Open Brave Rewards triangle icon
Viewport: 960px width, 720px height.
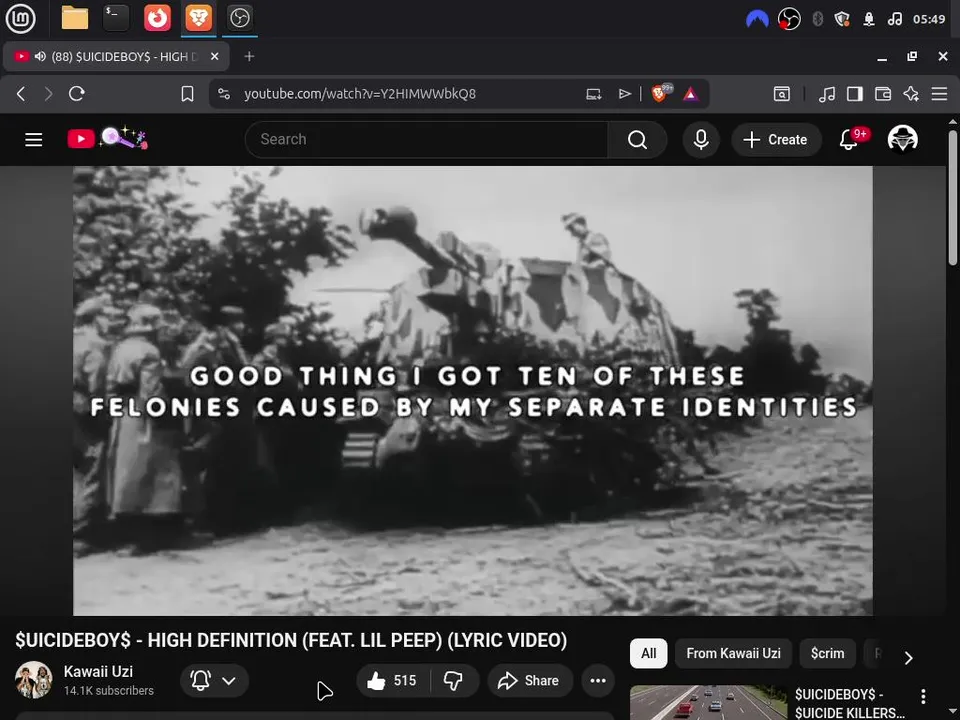coord(691,94)
